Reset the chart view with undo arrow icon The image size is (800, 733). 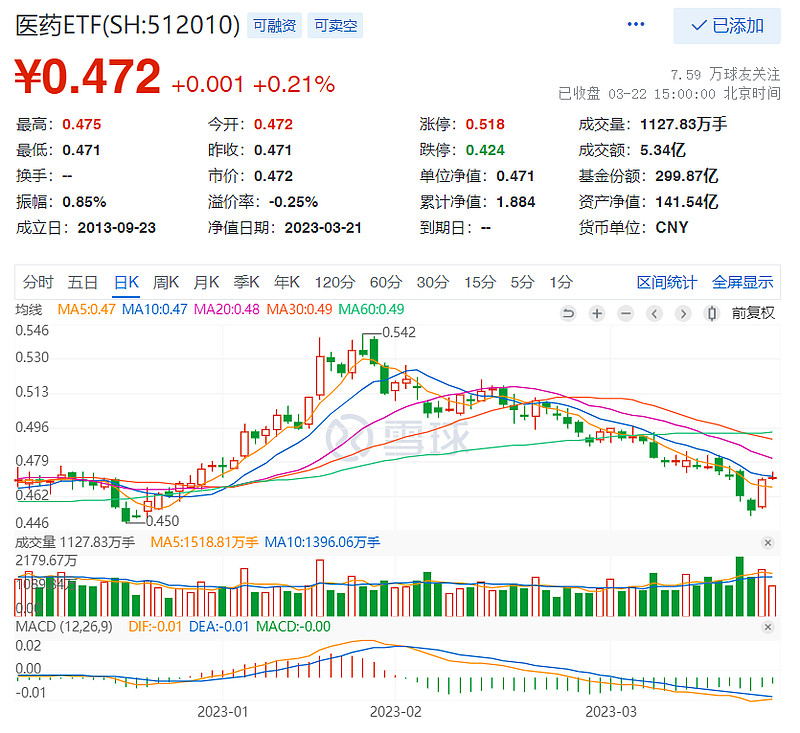pos(568,313)
